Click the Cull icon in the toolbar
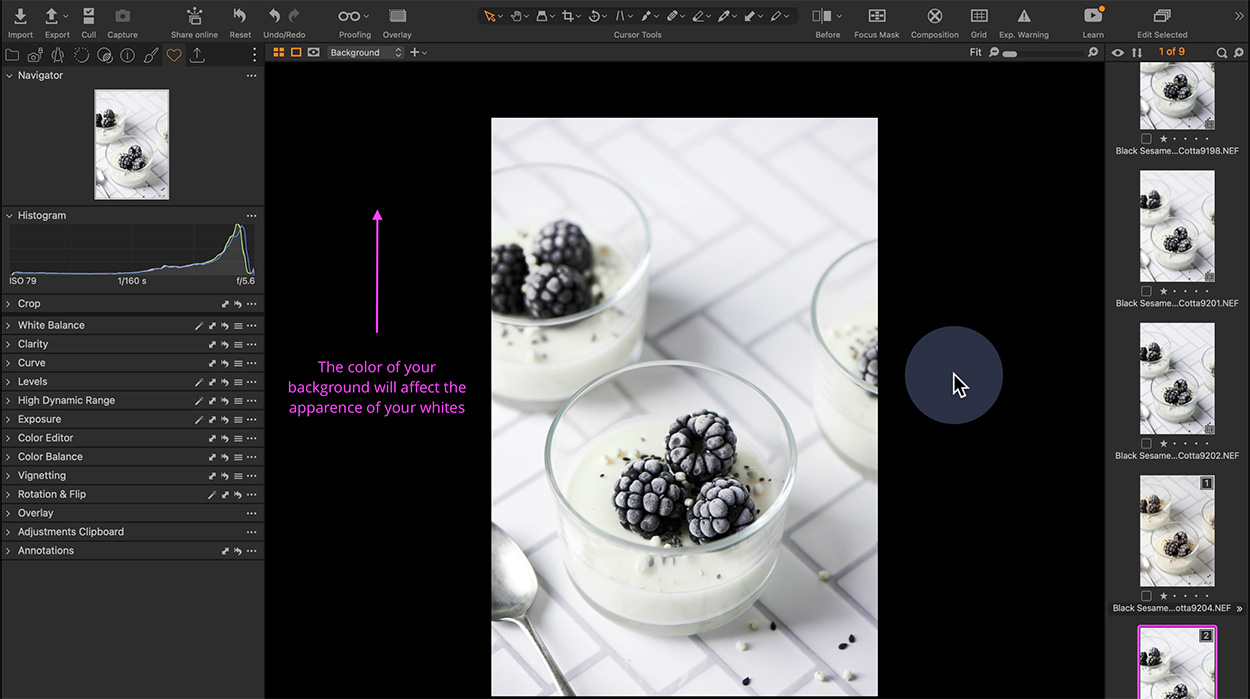Screen dimensions: 1250x699 click(88, 15)
